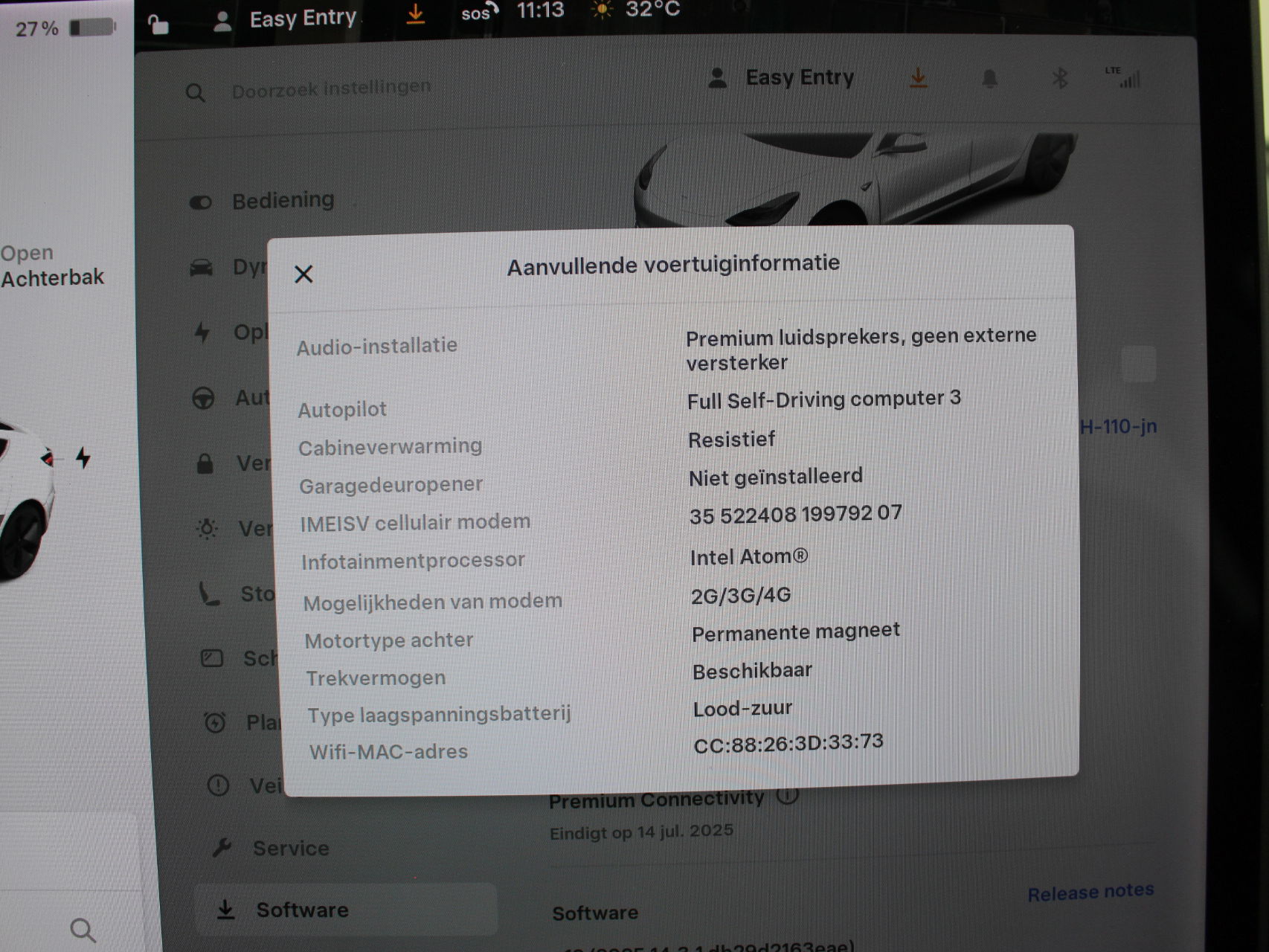This screenshot has width=1269, height=952.
Task: Open Release notes link
Action: coord(1090,892)
